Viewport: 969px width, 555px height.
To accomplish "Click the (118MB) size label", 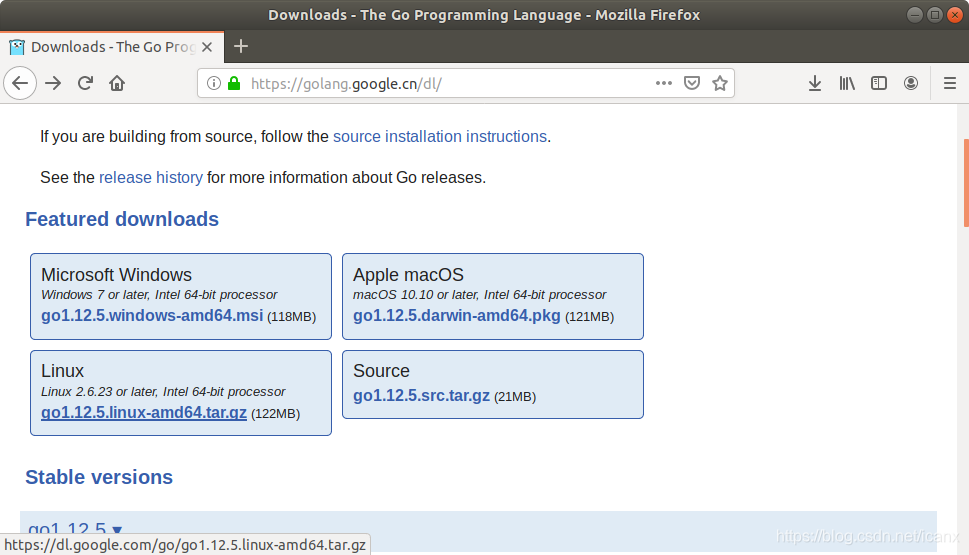I will click(x=292, y=316).
